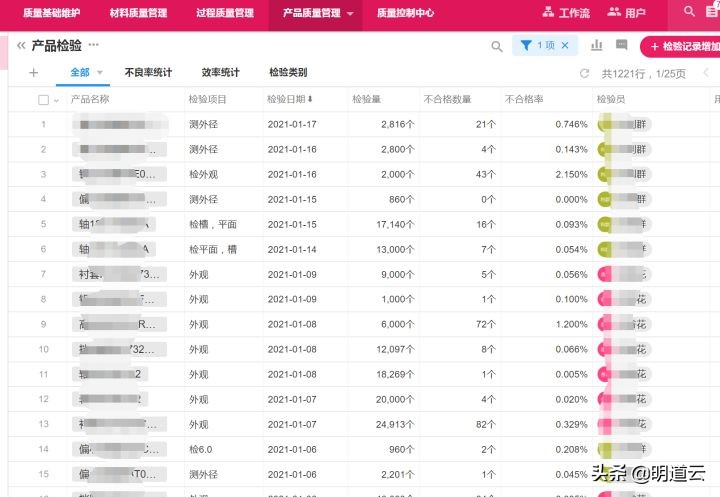Sort by the 检验日期 column arrow

pyautogui.click(x=310, y=99)
